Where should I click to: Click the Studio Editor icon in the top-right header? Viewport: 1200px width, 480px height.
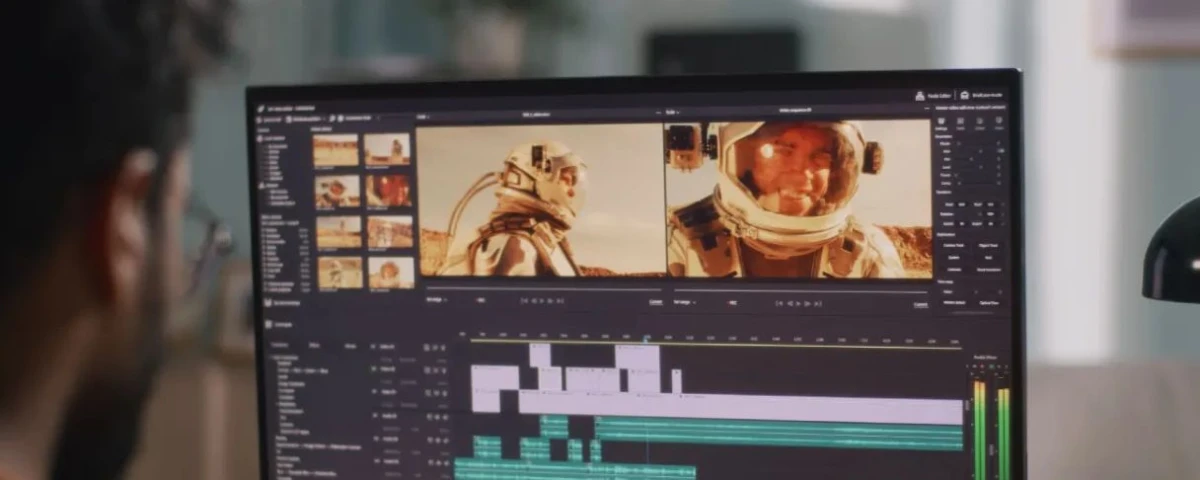tap(920, 95)
